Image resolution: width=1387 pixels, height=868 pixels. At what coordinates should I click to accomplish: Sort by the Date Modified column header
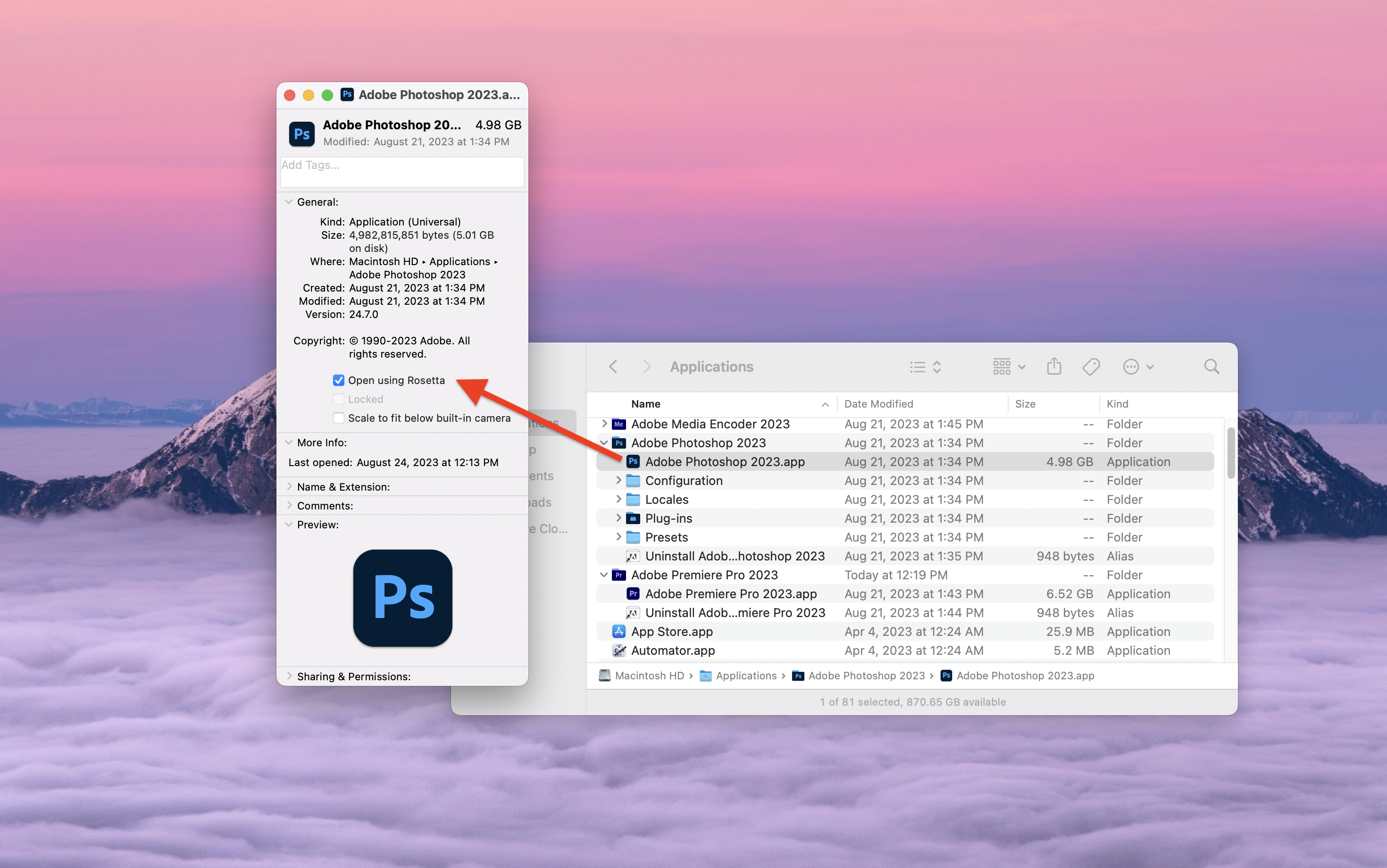tap(878, 404)
